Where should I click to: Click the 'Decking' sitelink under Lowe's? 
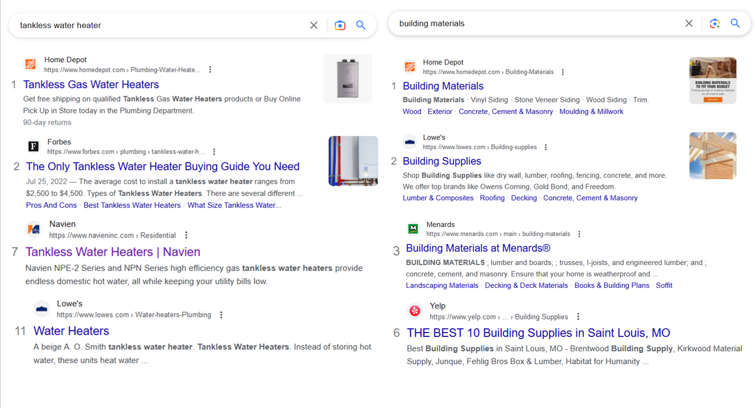tap(524, 198)
